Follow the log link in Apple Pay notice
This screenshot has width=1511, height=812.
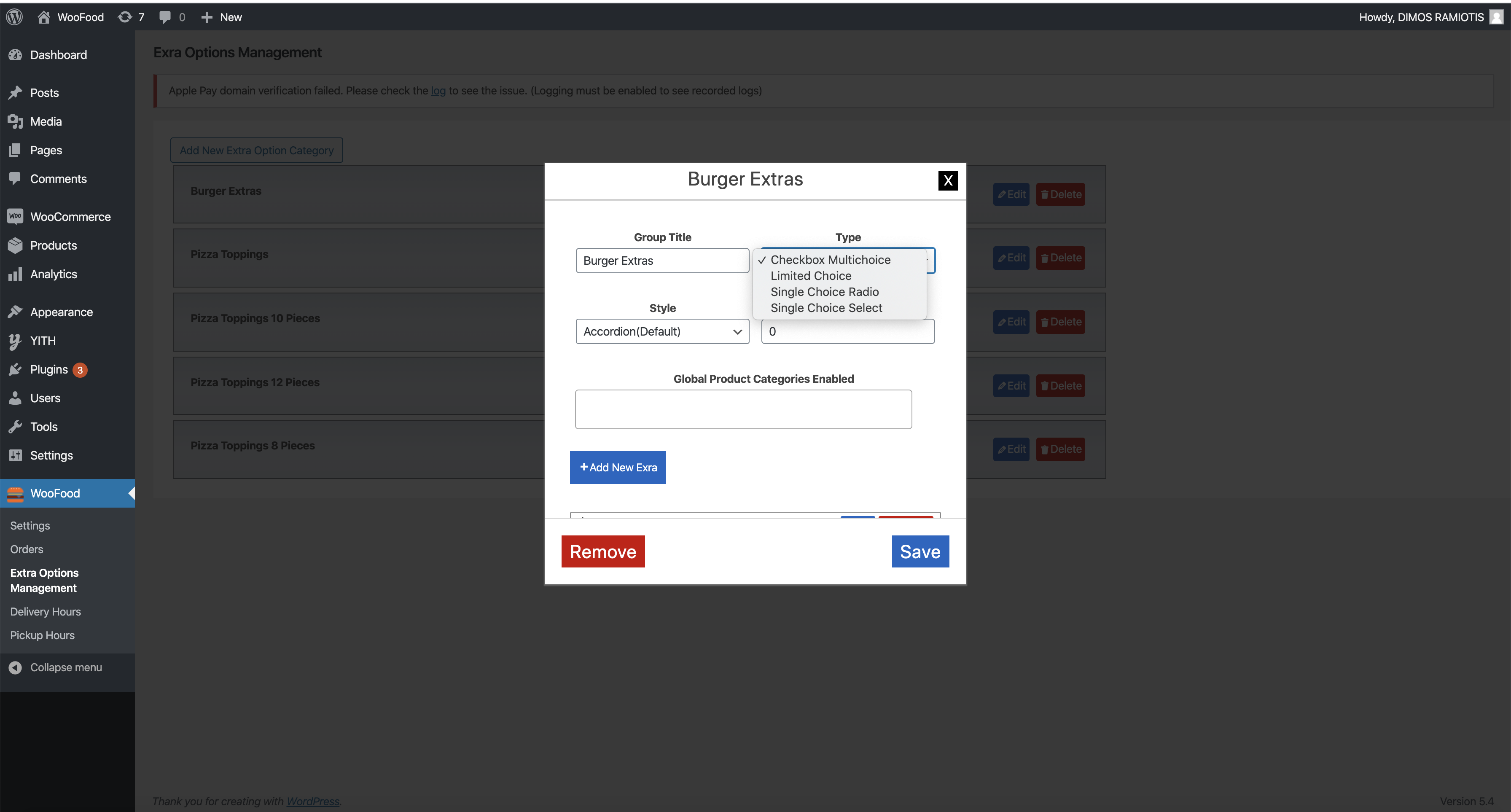[438, 91]
